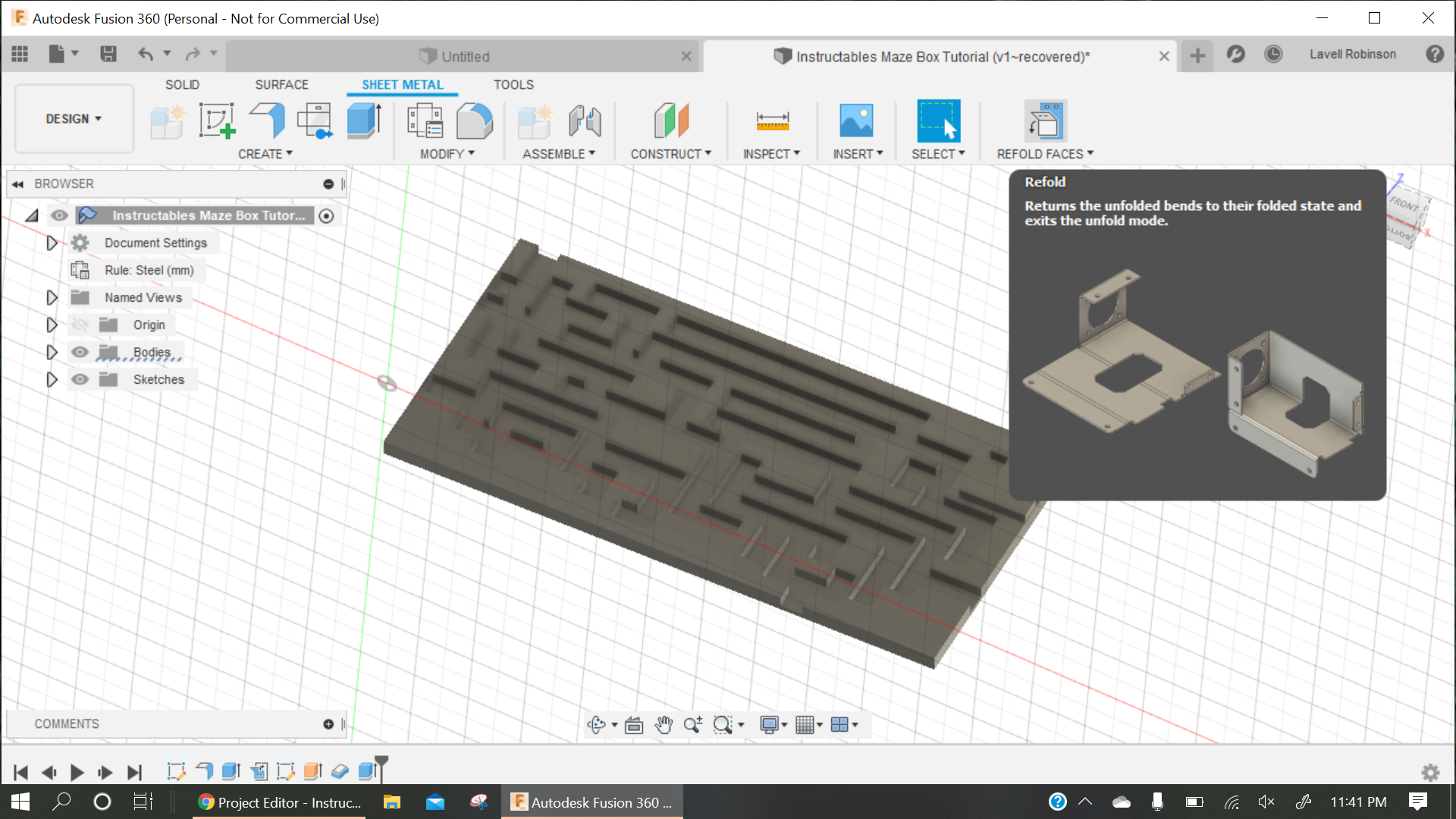Screen dimensions: 1456x819
Task: Click the Select tool icon
Action: coord(938,121)
